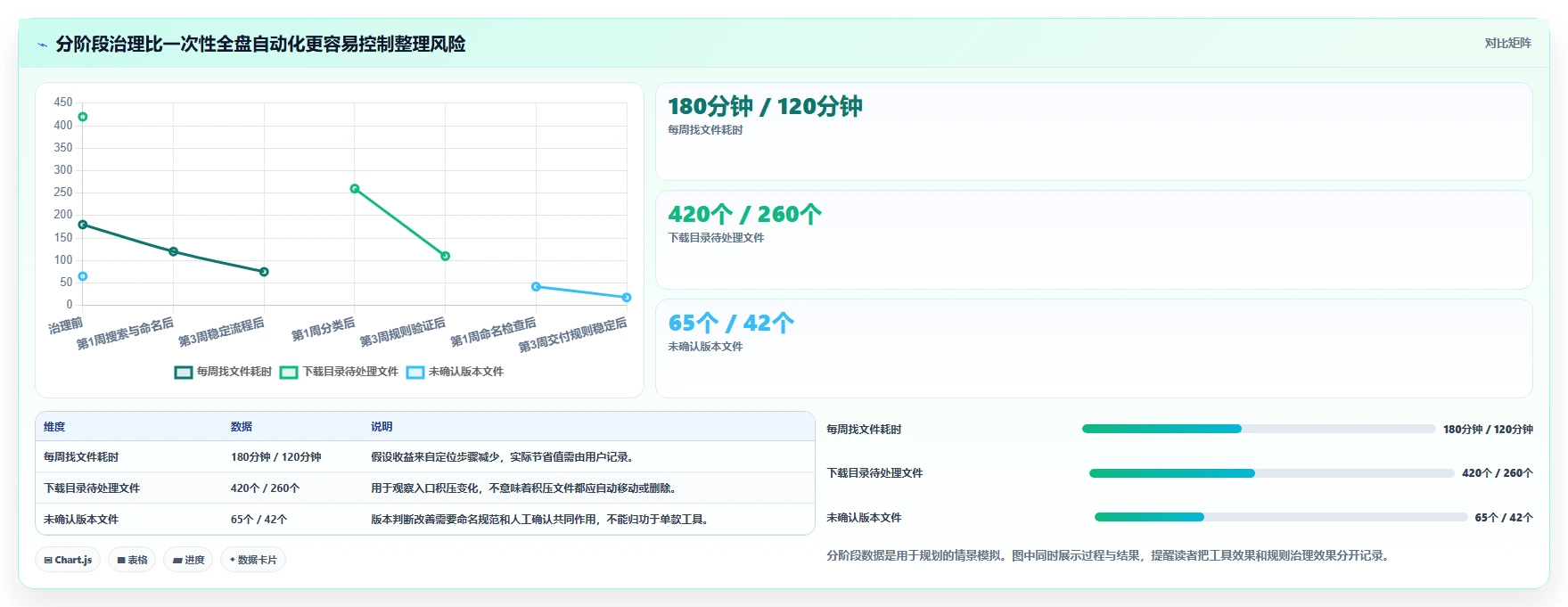Click the data point at 第3周稳定流程后
Viewport: 1568px width, 607px height.
coord(264,272)
